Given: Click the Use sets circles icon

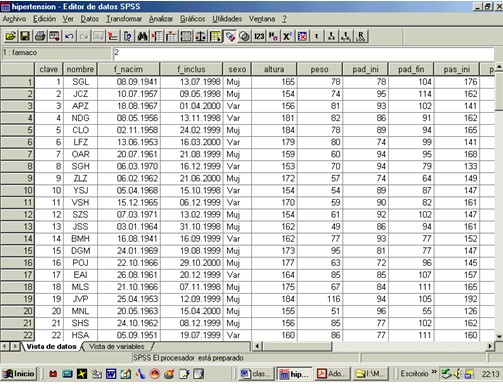Looking at the screenshot, I should point(245,36).
